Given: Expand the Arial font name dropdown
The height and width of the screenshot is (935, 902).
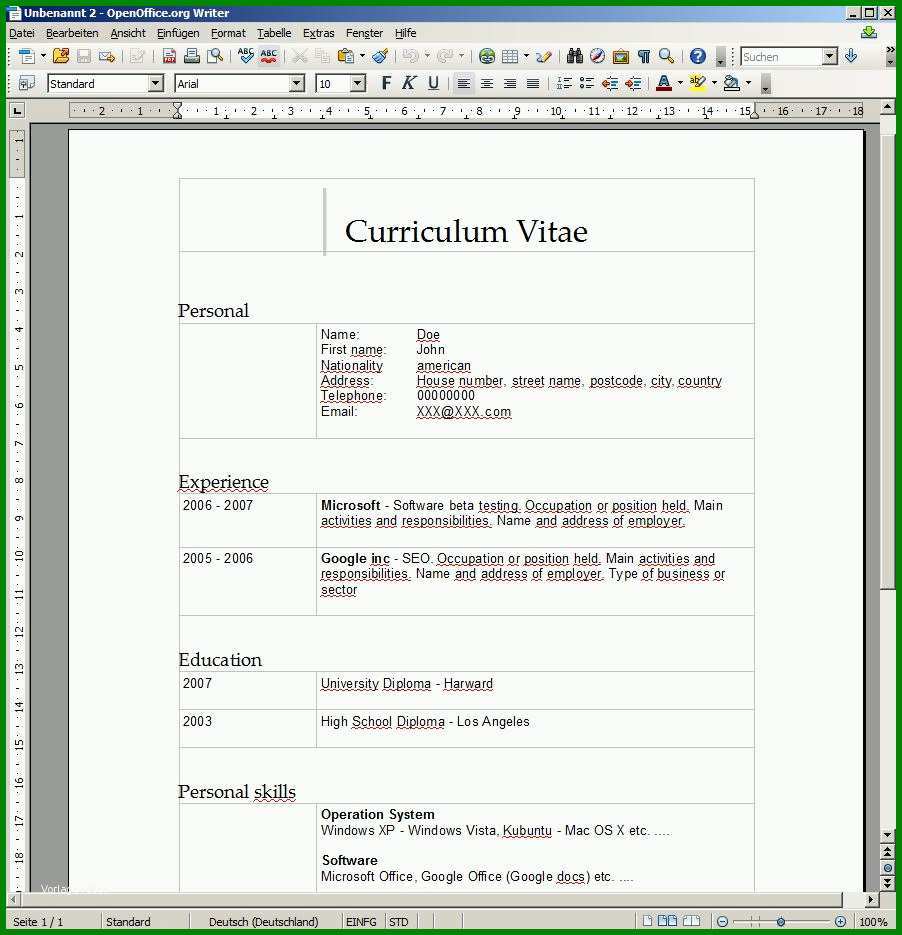Looking at the screenshot, I should pyautogui.click(x=297, y=83).
